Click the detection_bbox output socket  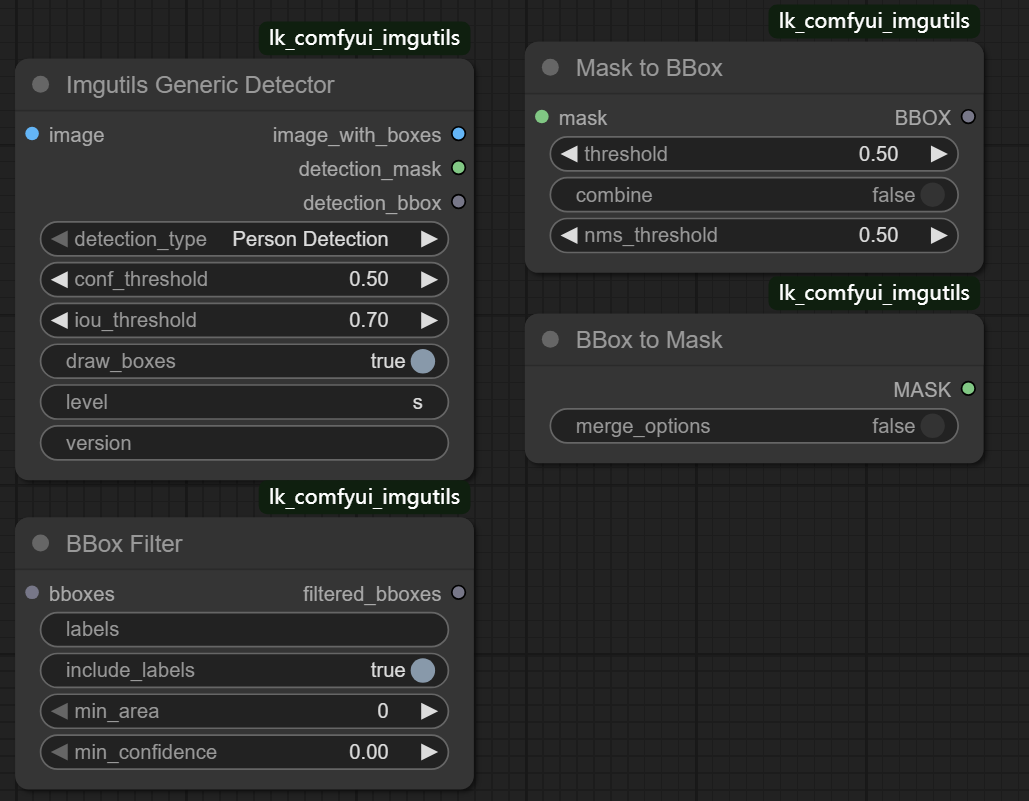pyautogui.click(x=459, y=201)
